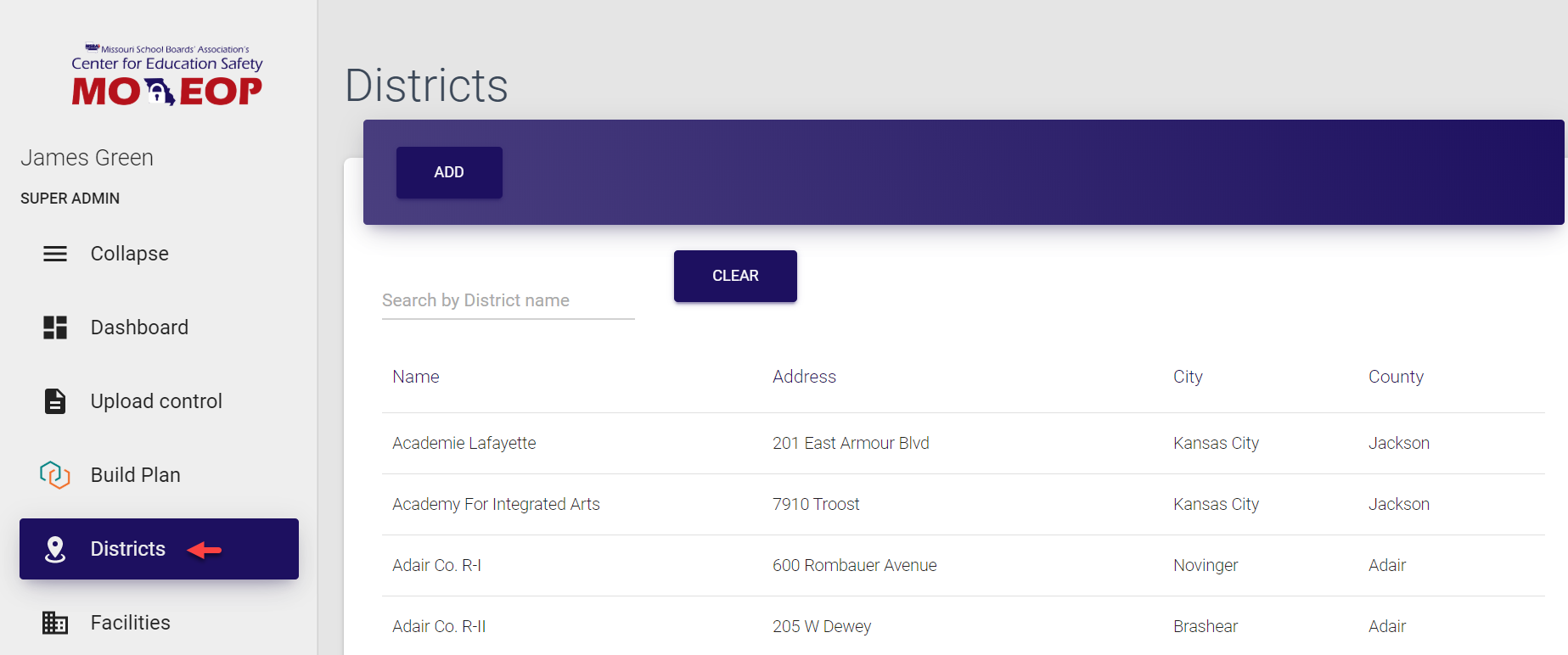This screenshot has height=655, width=1568.
Task: Open the Facilities menu item
Action: 131,623
